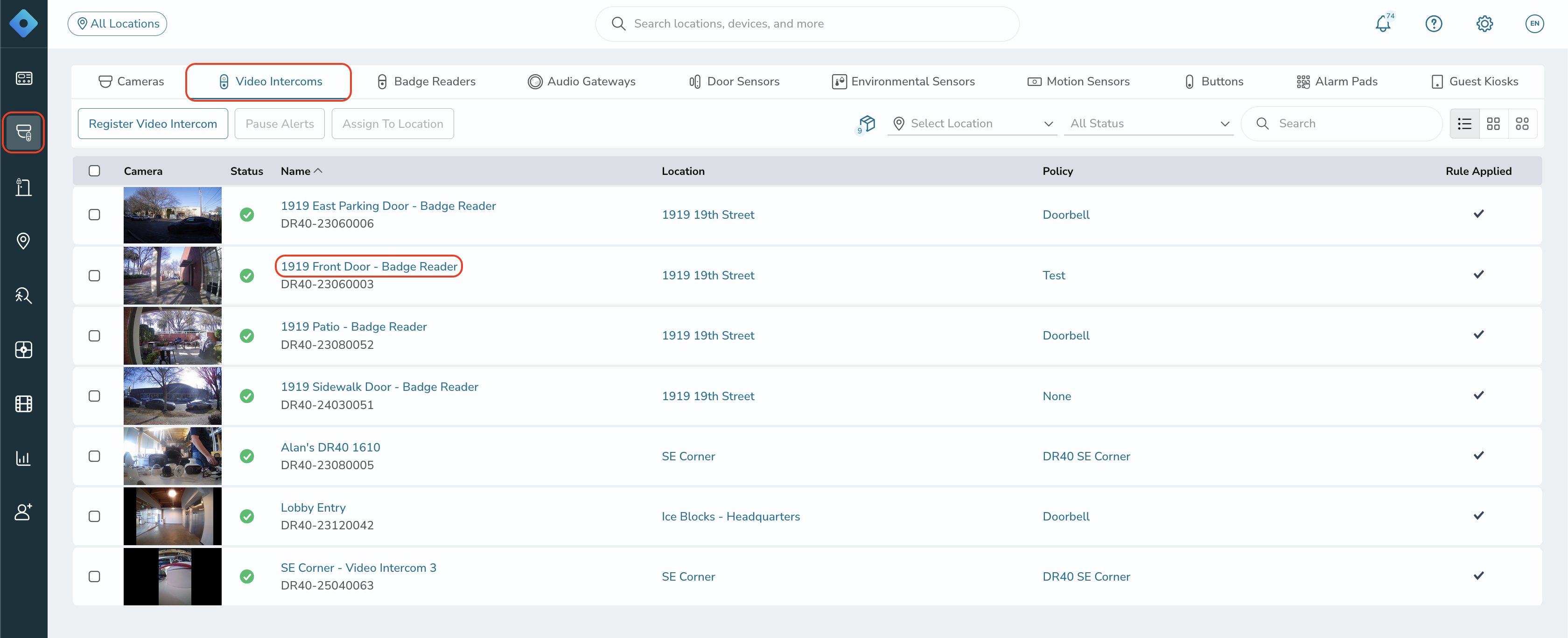Open the notifications bell icon
This screenshot has height=638, width=1568.
pos(1383,24)
